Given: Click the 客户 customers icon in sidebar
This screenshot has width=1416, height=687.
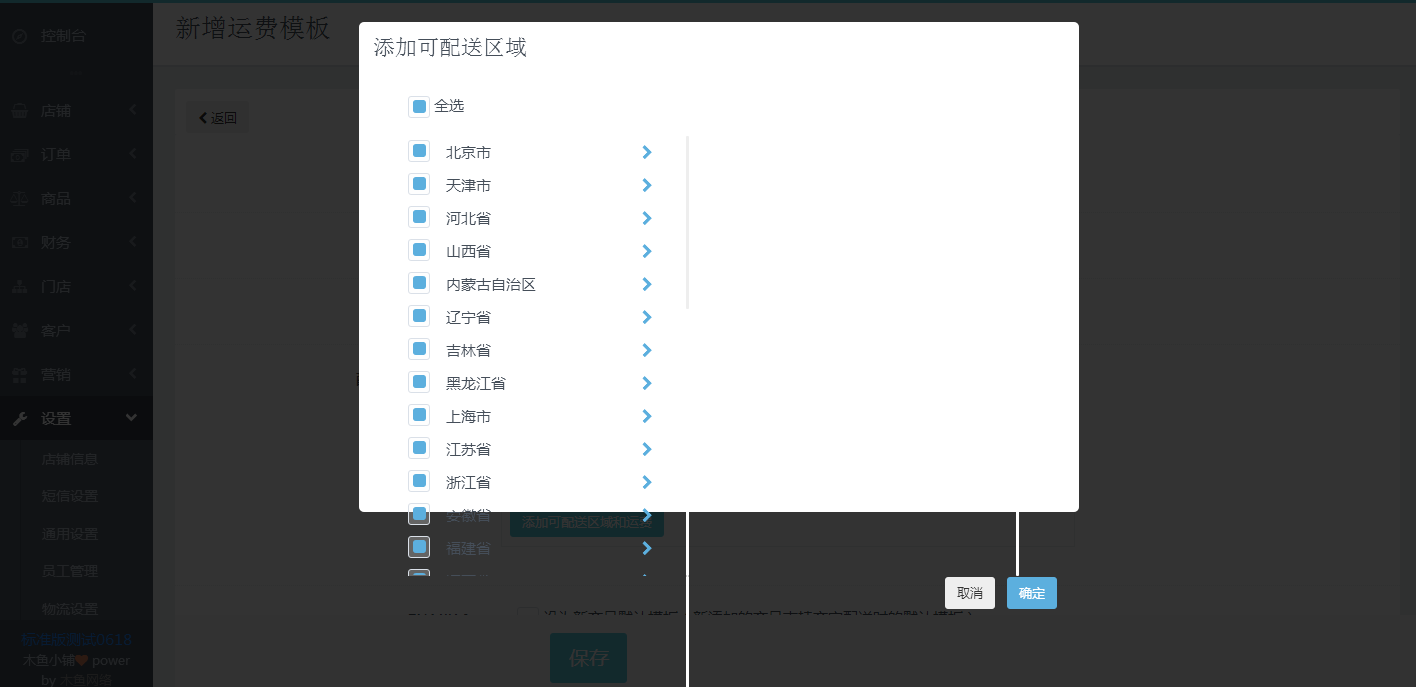Looking at the screenshot, I should click(x=20, y=331).
